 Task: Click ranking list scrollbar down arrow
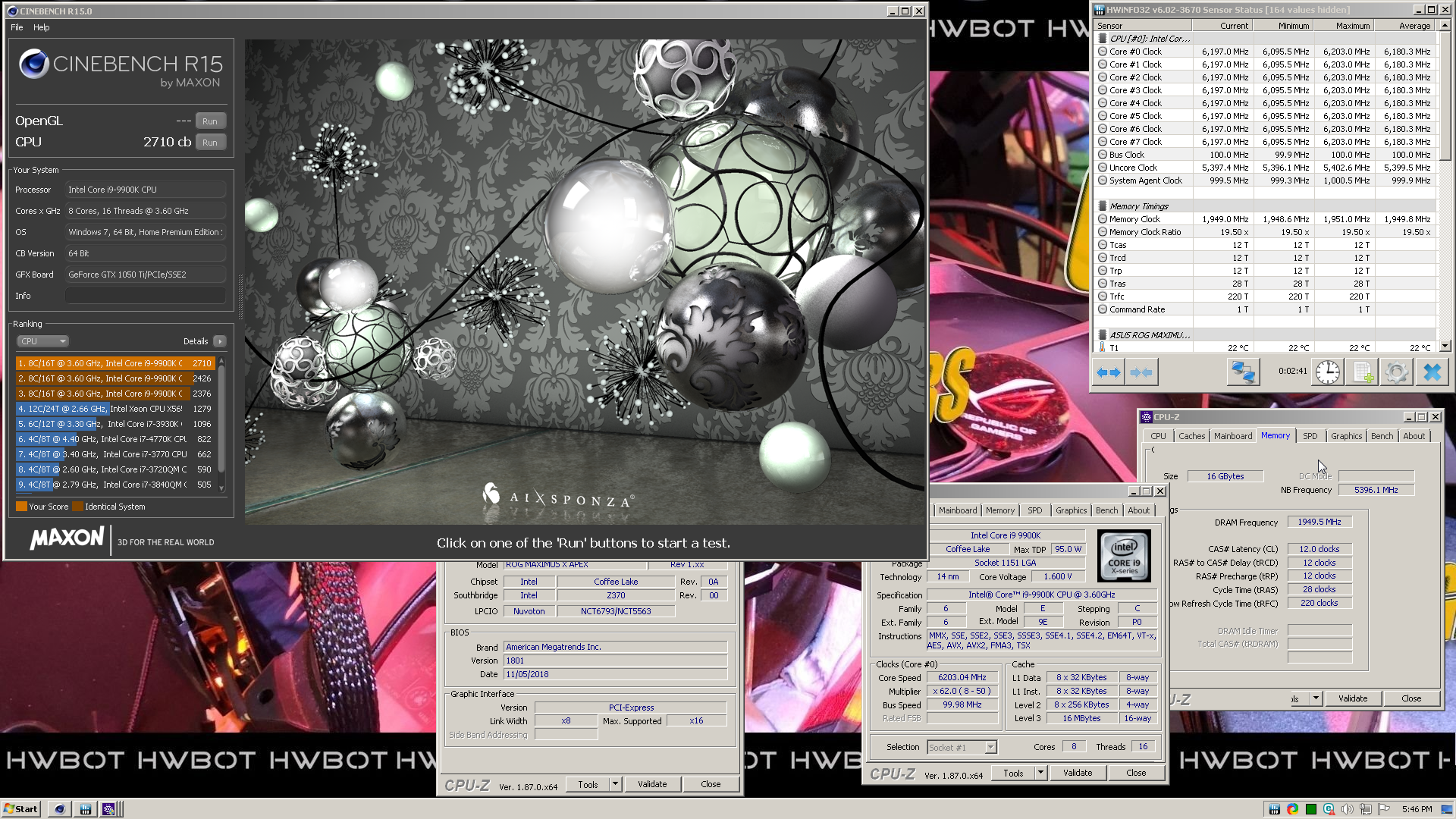coord(221,488)
